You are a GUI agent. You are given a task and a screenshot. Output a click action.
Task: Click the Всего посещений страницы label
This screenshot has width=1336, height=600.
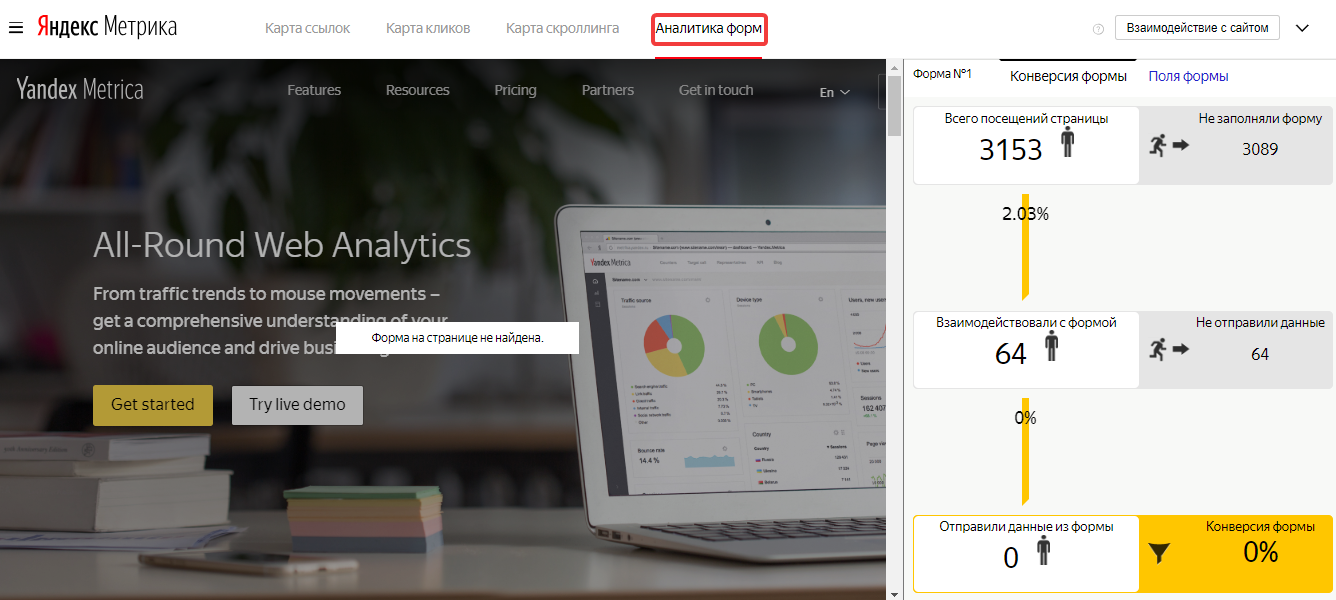coord(1026,118)
